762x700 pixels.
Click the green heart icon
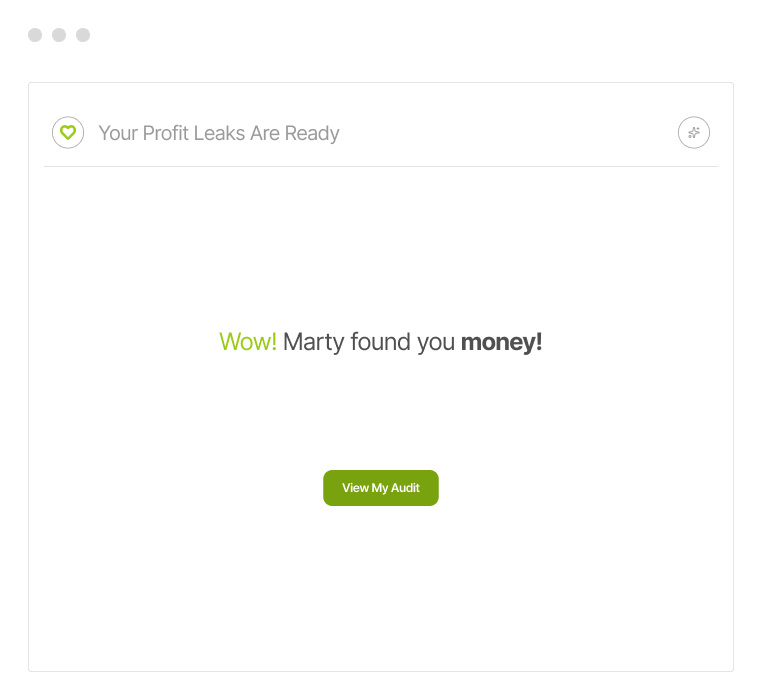[68, 132]
